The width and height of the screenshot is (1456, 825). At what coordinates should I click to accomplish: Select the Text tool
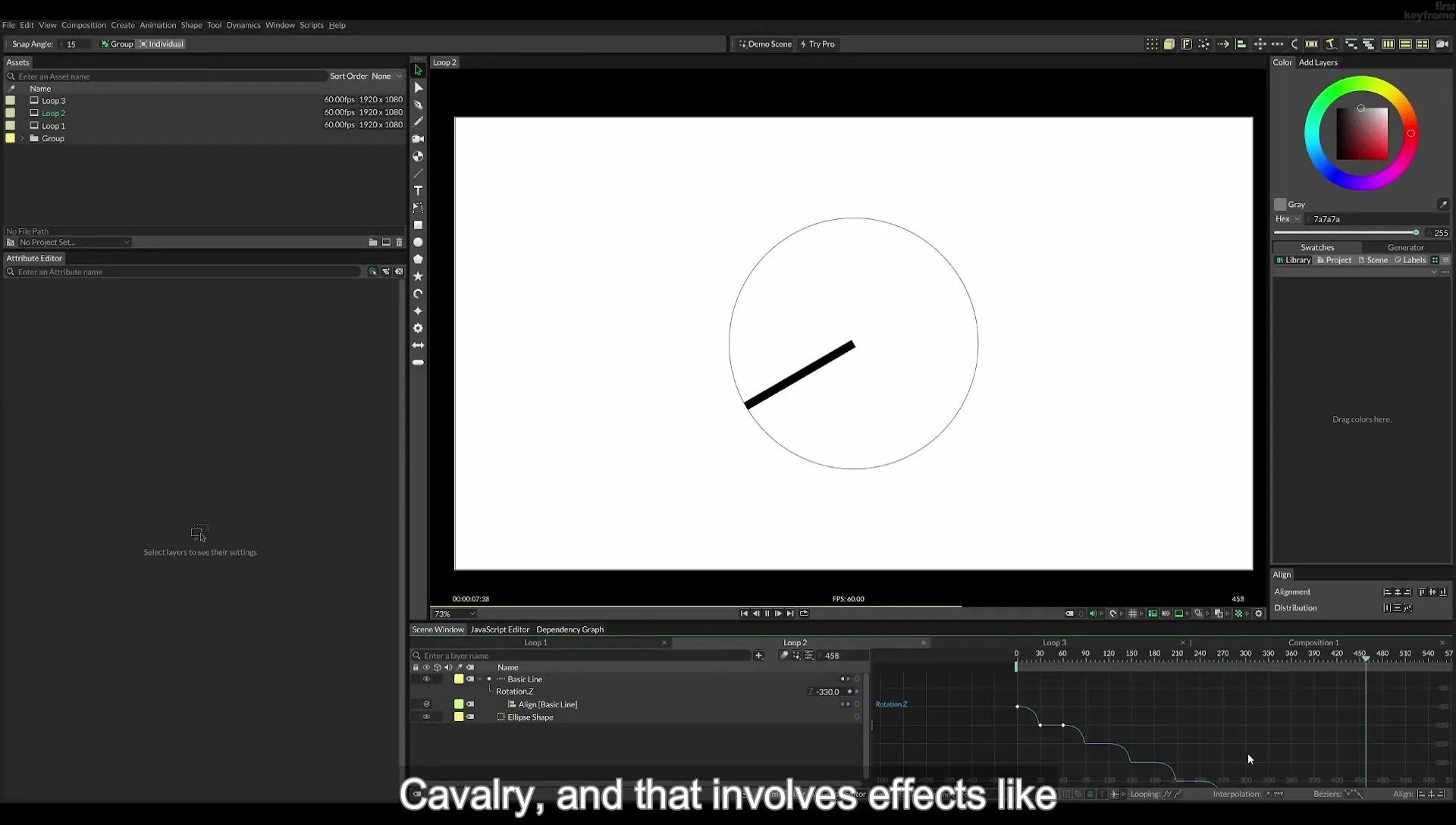click(418, 190)
